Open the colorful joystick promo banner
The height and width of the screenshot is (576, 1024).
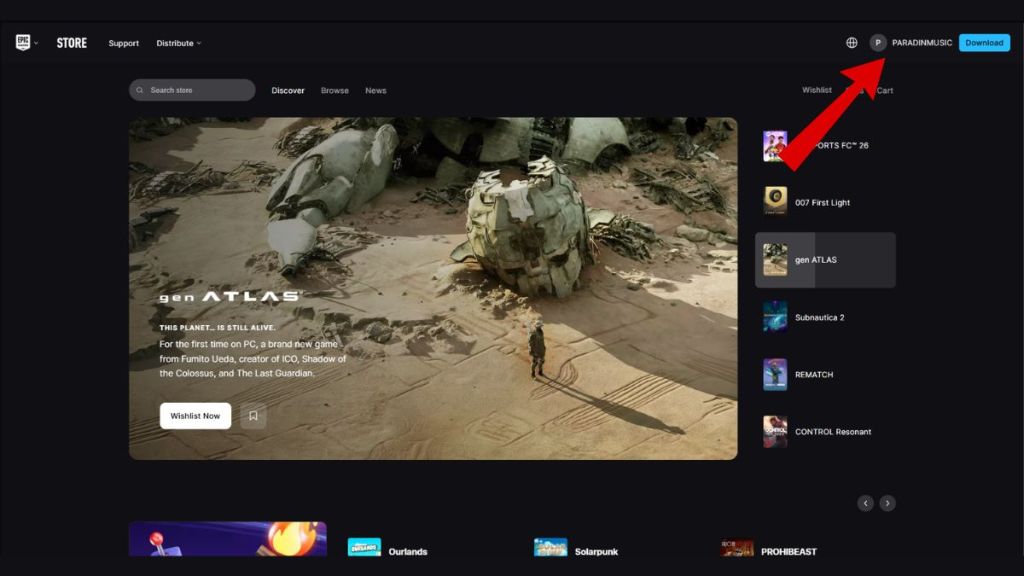pyautogui.click(x=227, y=539)
